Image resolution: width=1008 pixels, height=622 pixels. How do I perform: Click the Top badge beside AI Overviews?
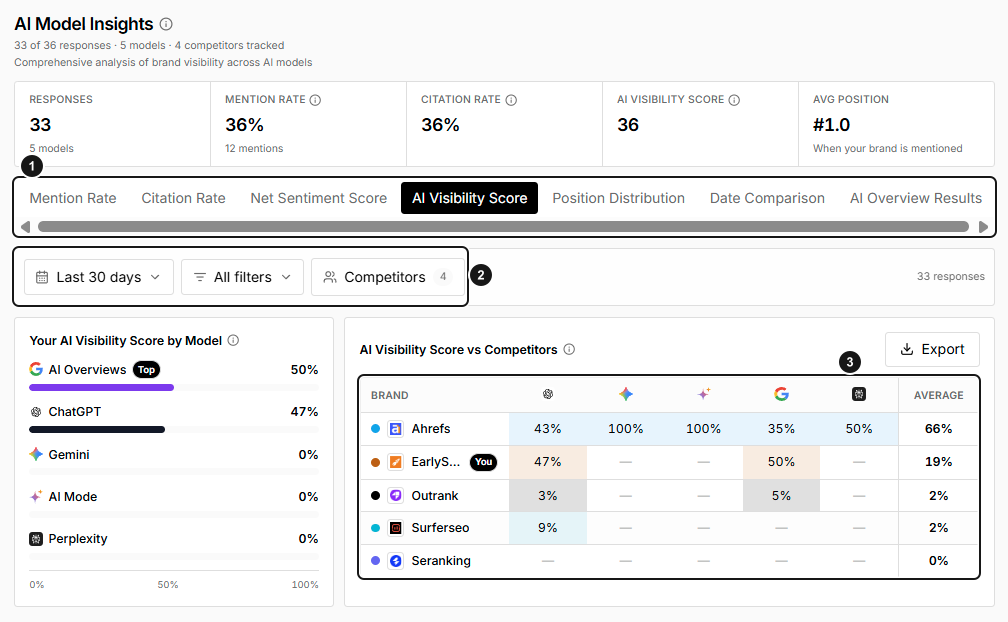point(147,369)
